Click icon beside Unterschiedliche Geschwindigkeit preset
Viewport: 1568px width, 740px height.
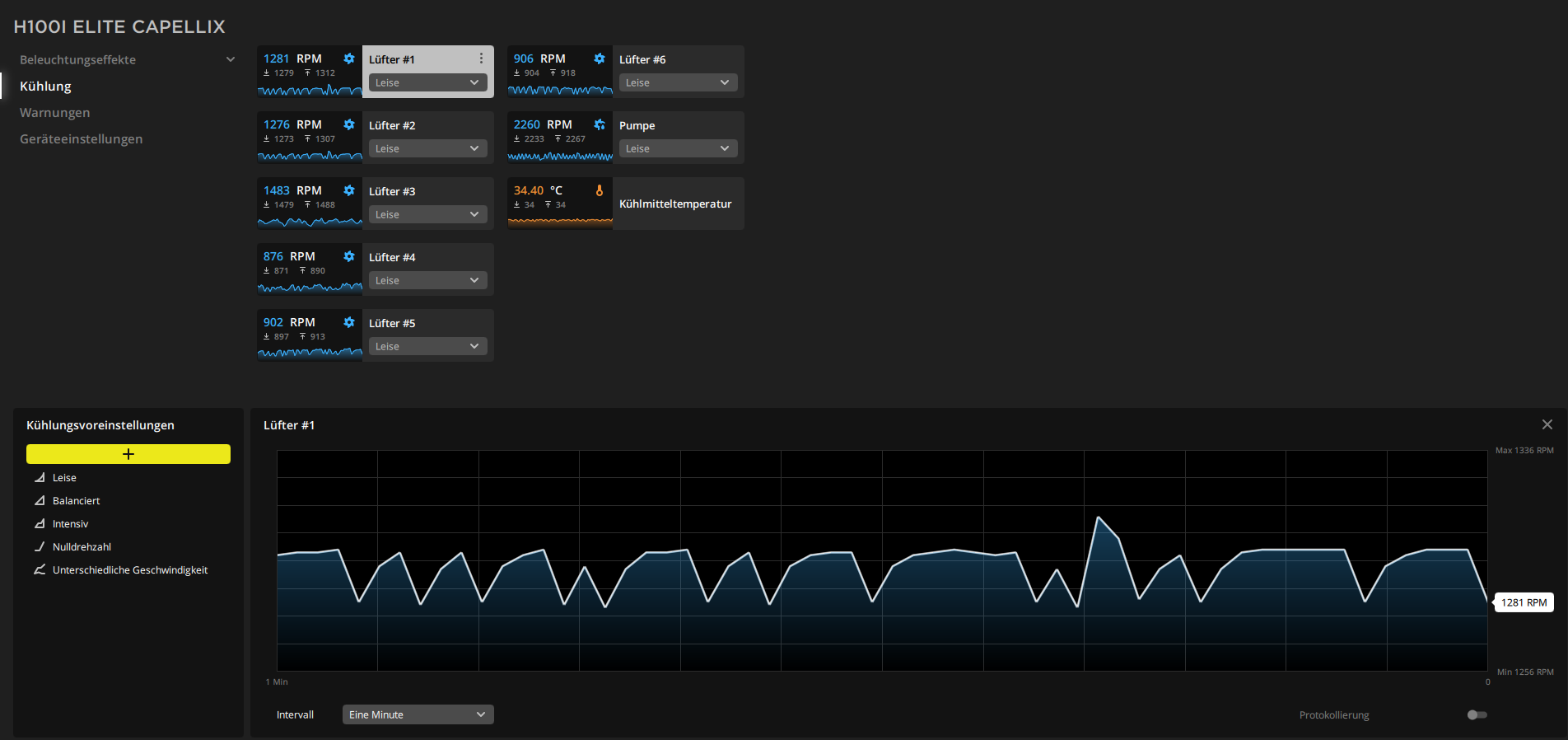[40, 569]
